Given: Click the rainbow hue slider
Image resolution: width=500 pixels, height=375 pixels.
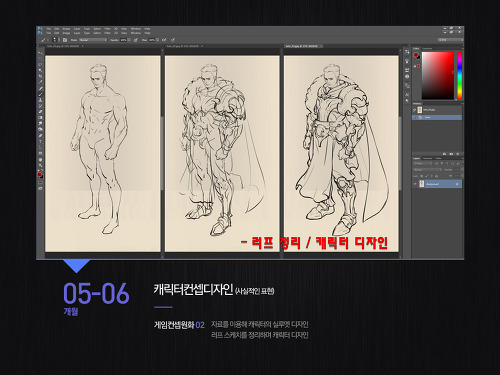Looking at the screenshot, I should [x=460, y=75].
